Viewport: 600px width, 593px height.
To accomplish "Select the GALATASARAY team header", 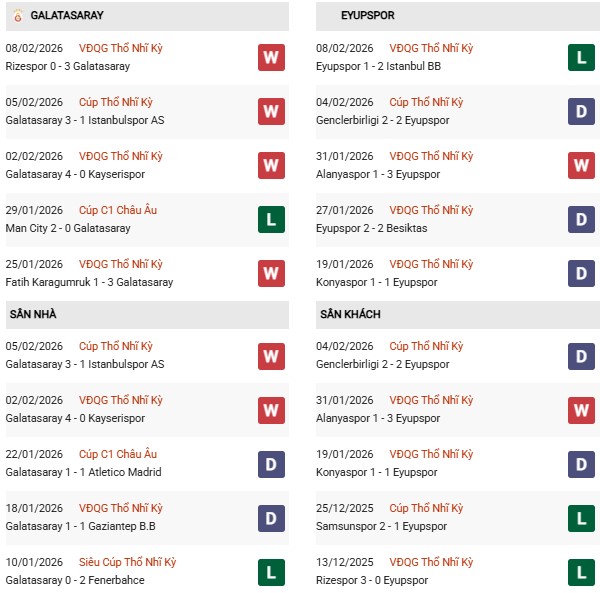I will tap(67, 16).
